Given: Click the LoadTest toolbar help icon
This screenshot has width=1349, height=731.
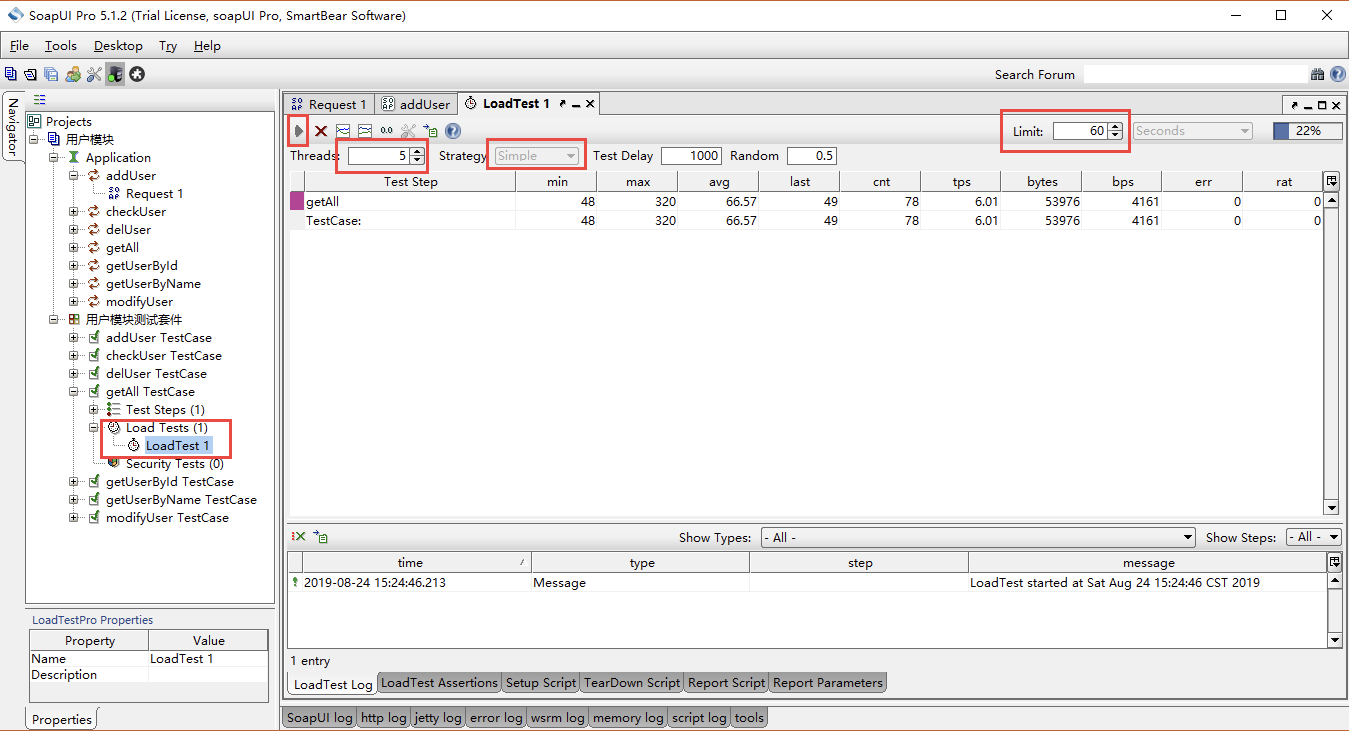Looking at the screenshot, I should [452, 131].
